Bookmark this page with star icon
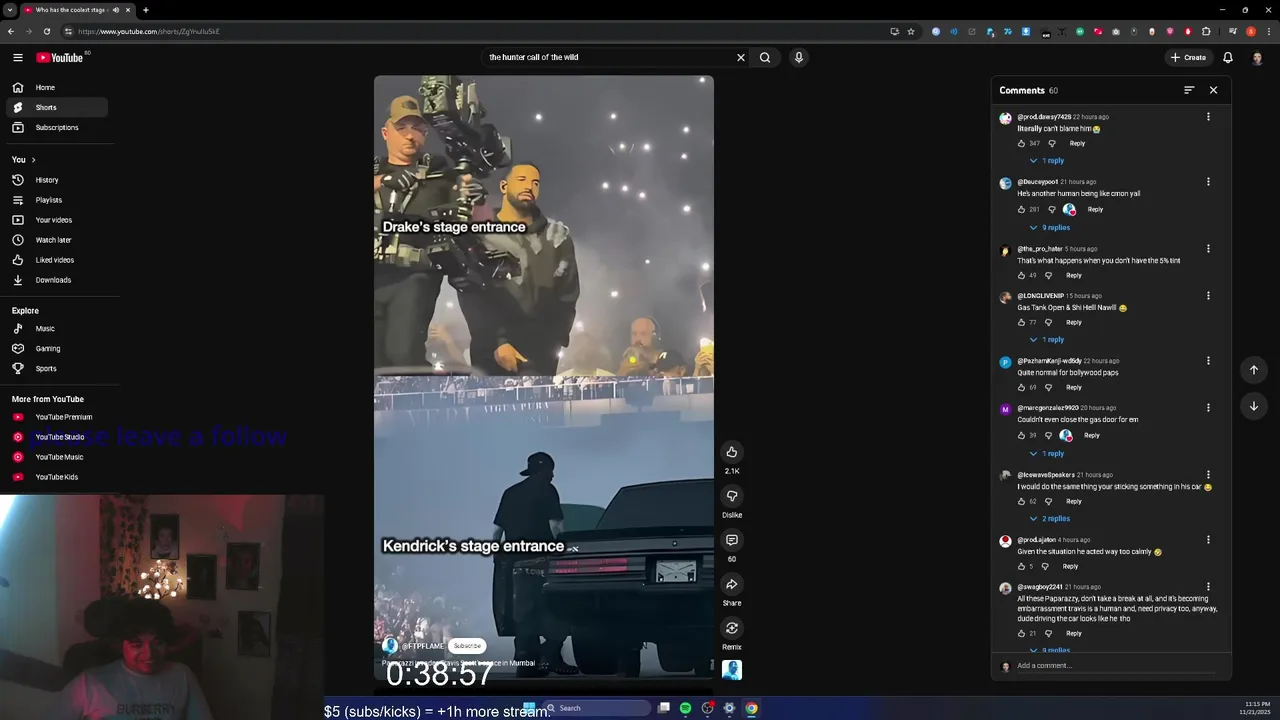This screenshot has width=1280, height=720. click(x=911, y=31)
